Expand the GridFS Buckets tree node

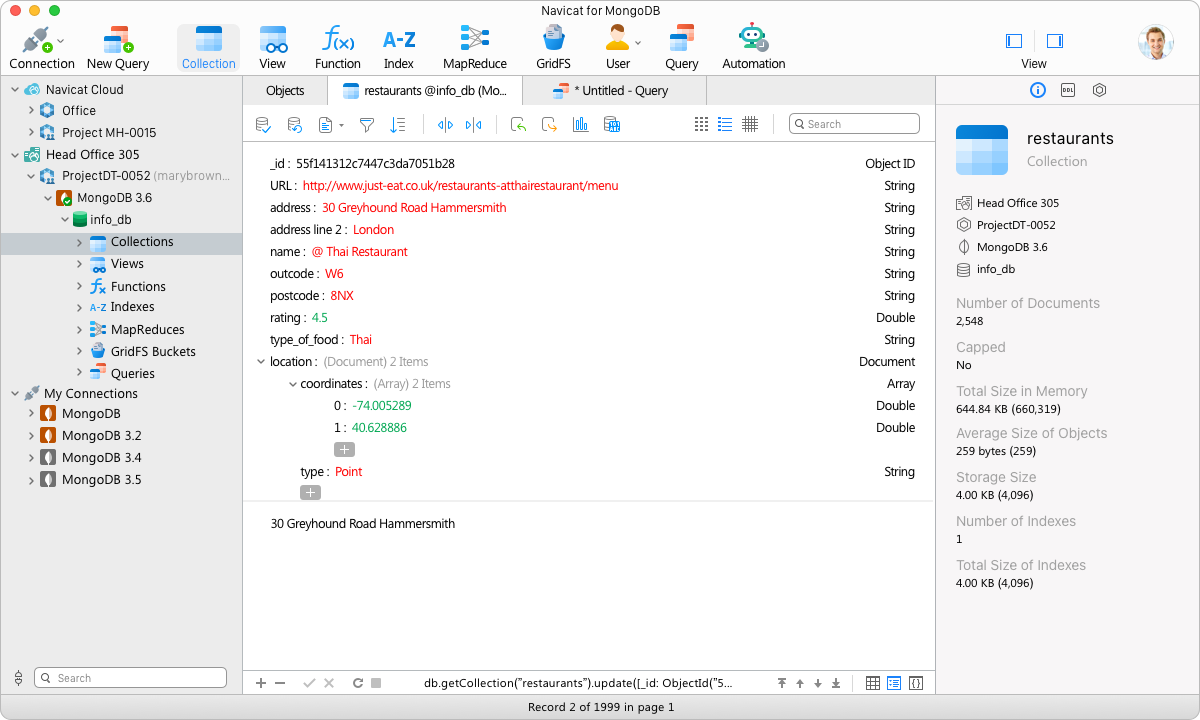(x=80, y=352)
